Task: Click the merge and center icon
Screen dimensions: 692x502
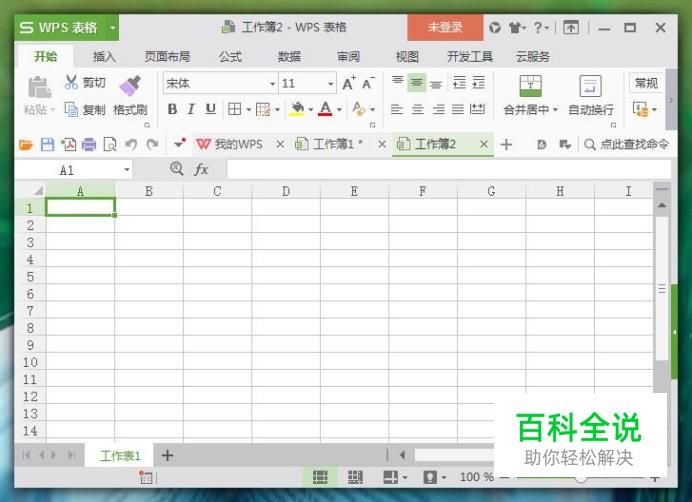Action: (x=530, y=86)
